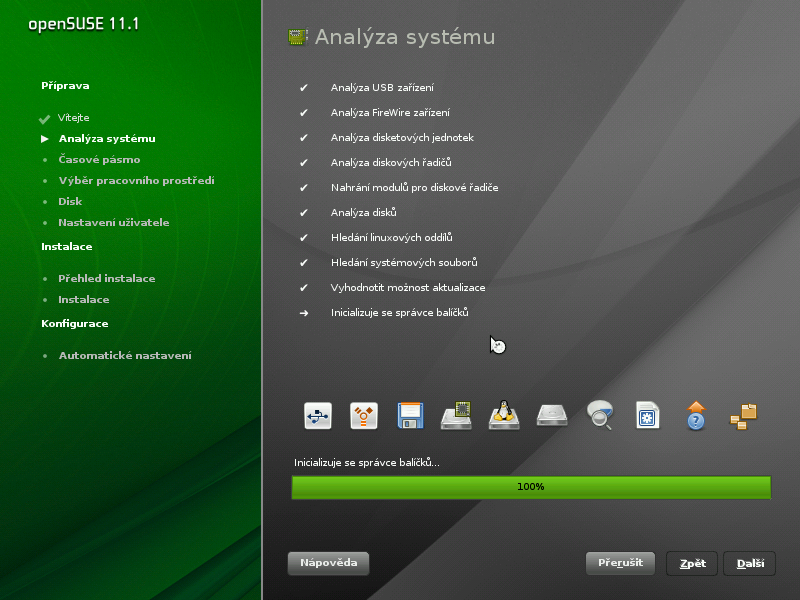Select Výběr pracovního prostředí step
The height and width of the screenshot is (600, 800).
point(136,181)
